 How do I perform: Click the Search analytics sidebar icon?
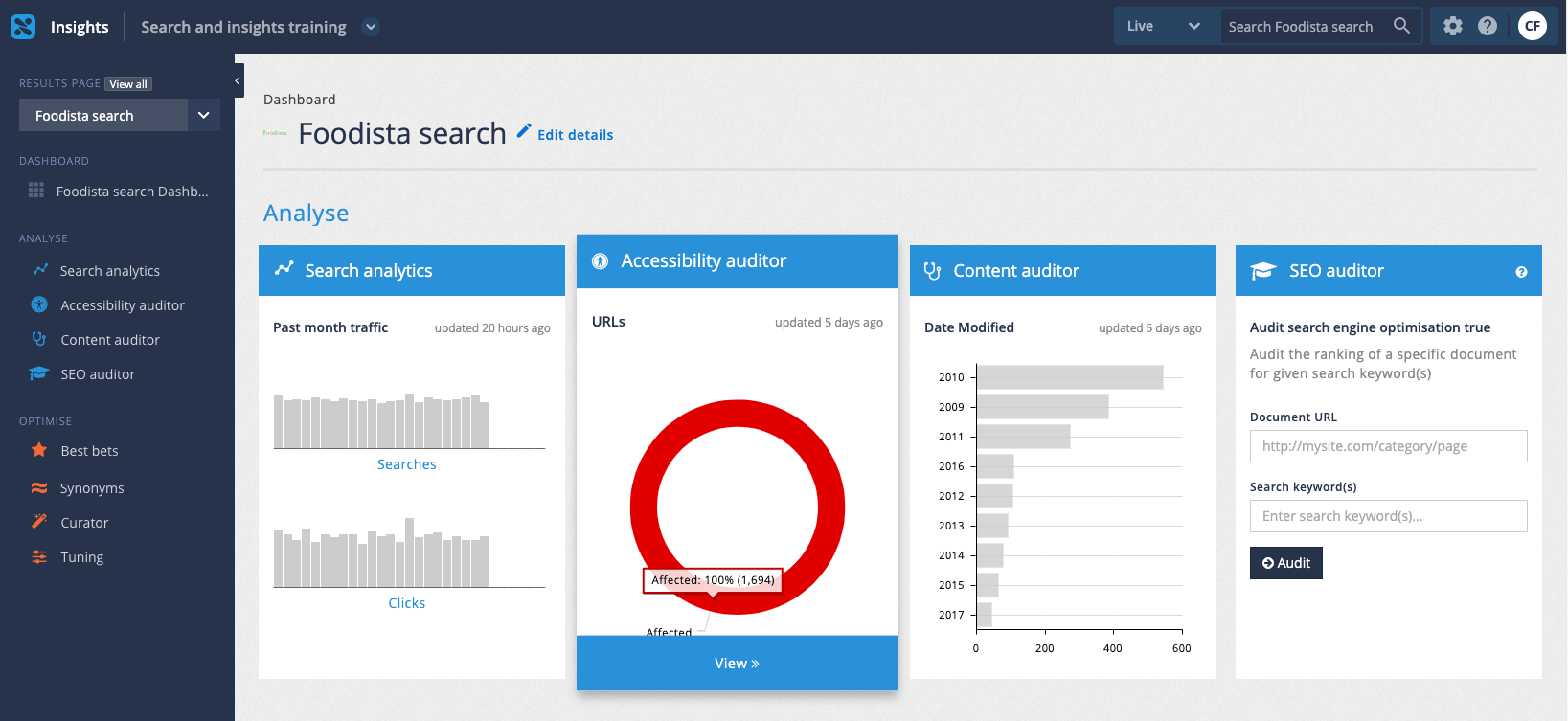[x=39, y=270]
